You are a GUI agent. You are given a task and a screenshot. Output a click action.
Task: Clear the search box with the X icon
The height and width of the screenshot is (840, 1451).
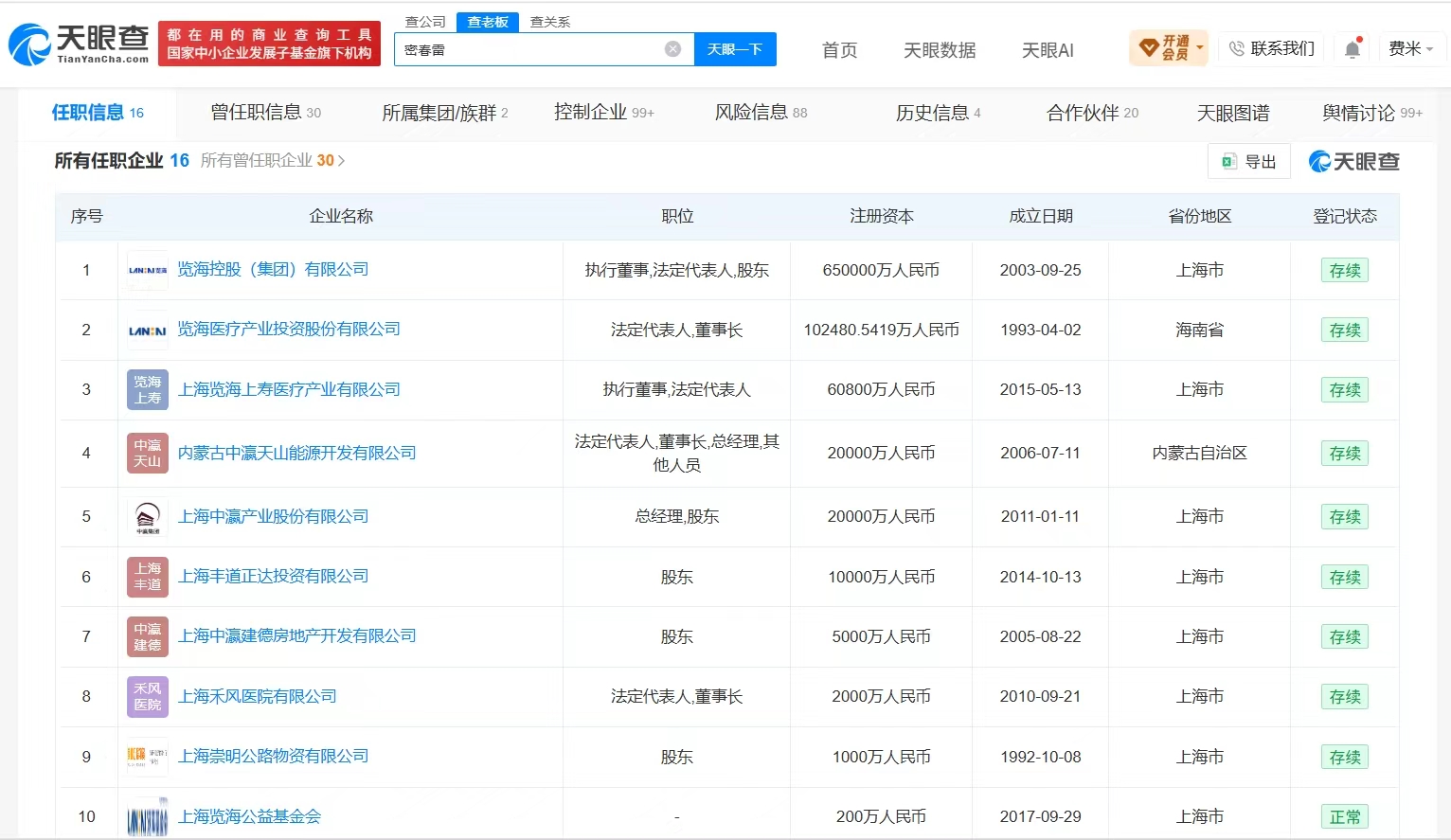tap(672, 49)
